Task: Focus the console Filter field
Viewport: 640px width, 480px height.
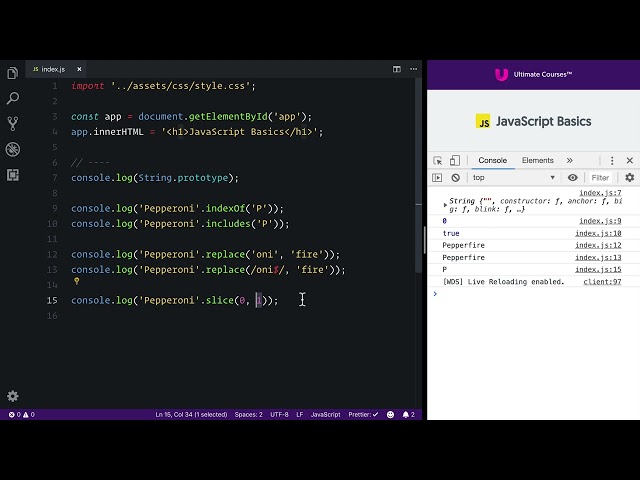Action: 600,178
